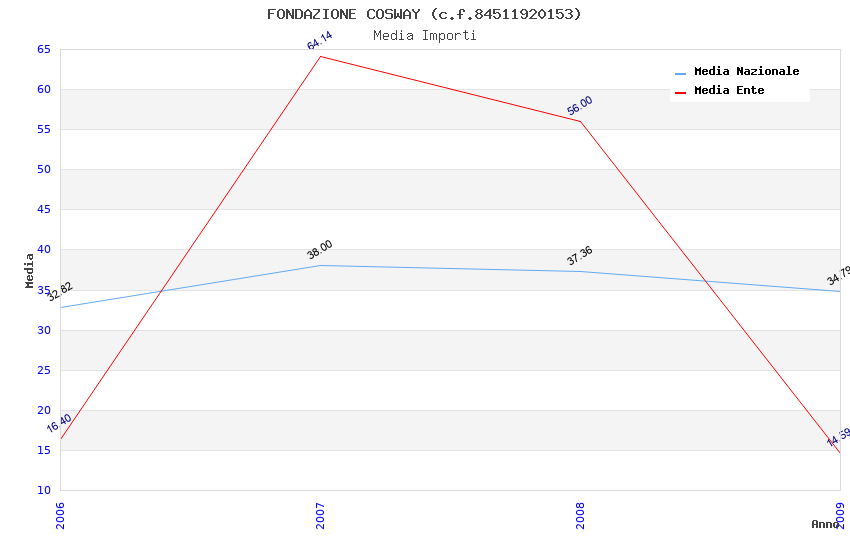Click the 32.82 data point label

point(60,292)
